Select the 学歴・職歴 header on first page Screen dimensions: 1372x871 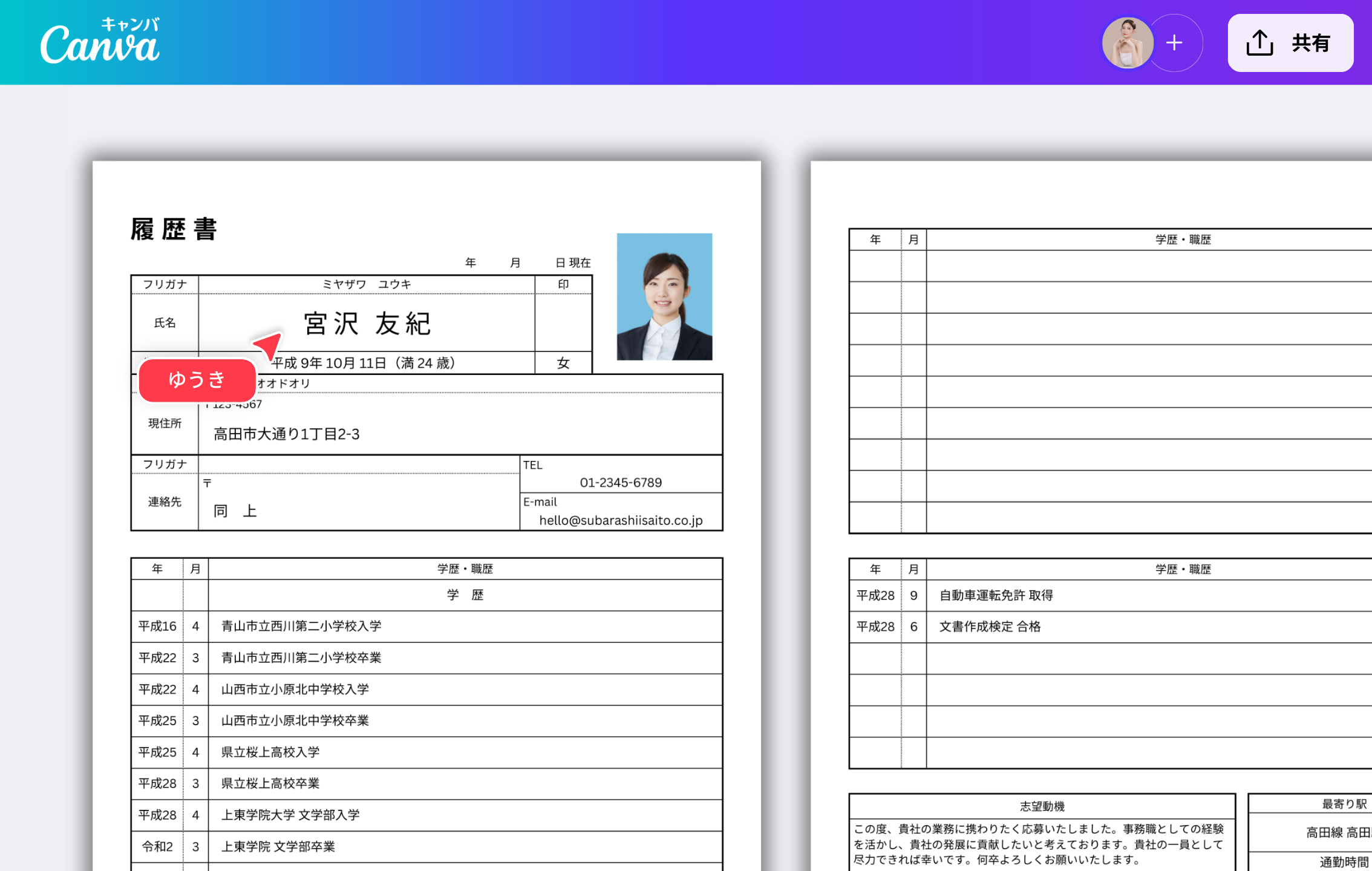[x=465, y=569]
